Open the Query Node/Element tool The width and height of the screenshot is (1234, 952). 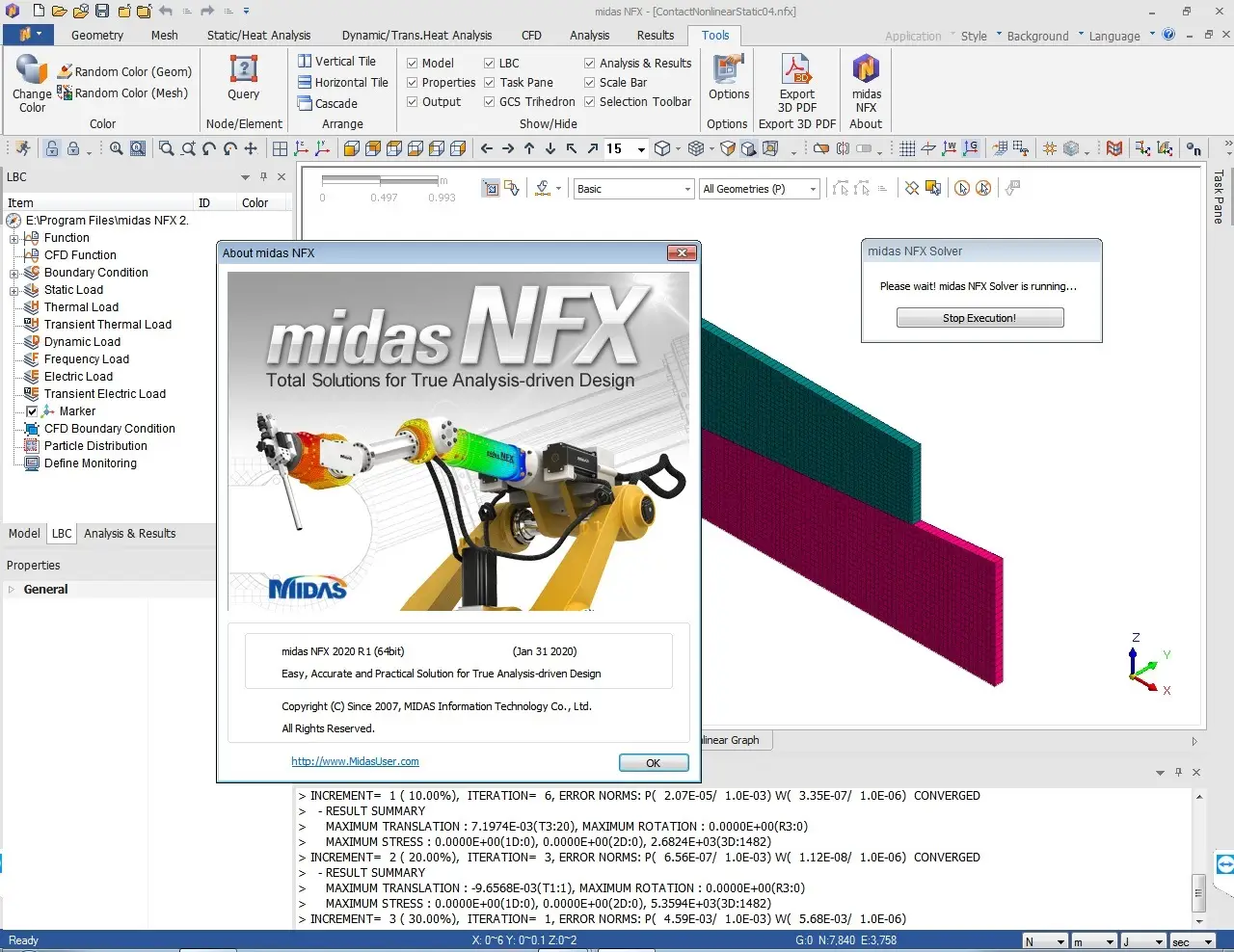pos(244,77)
